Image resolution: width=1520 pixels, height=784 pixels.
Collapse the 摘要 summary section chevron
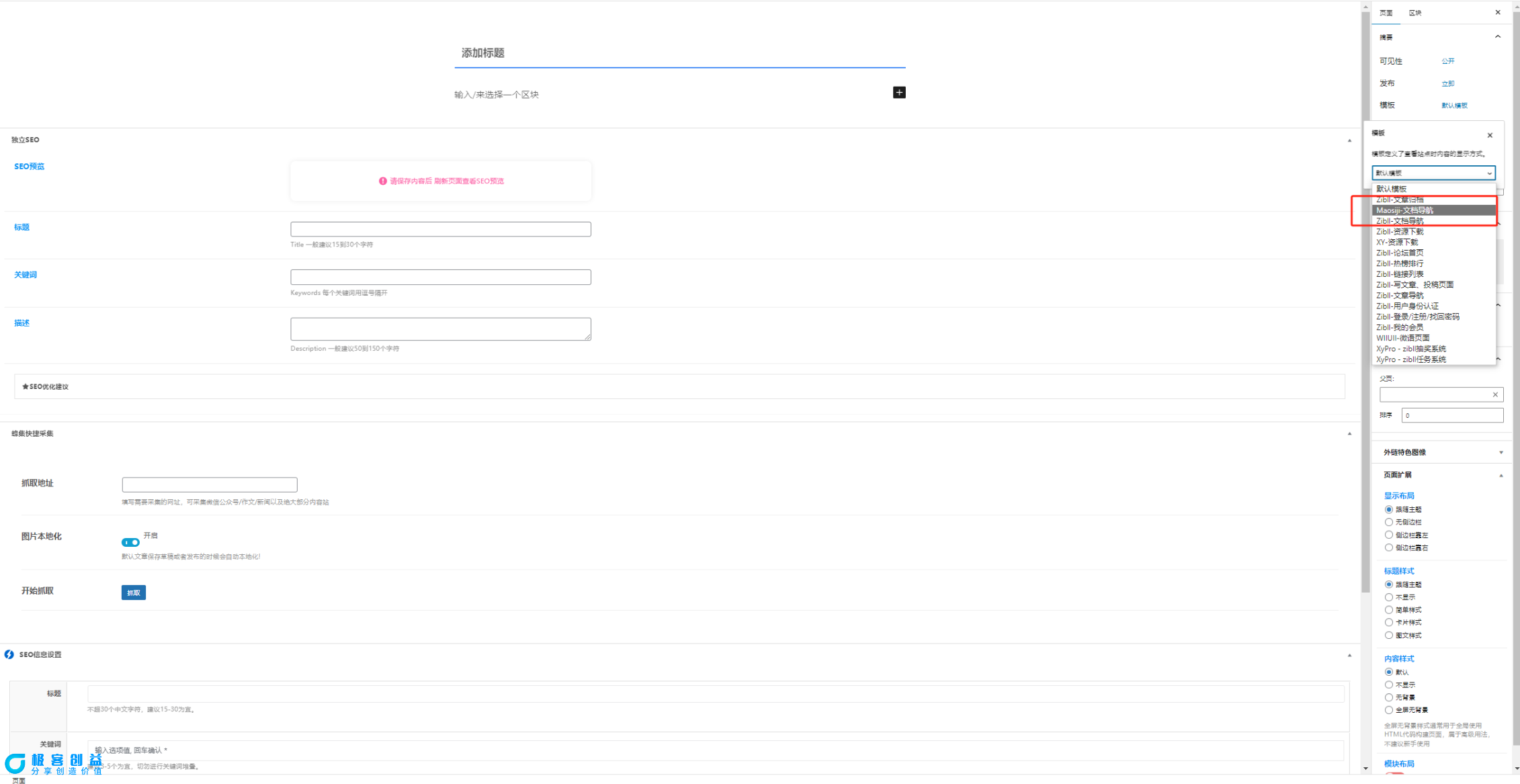click(1497, 37)
